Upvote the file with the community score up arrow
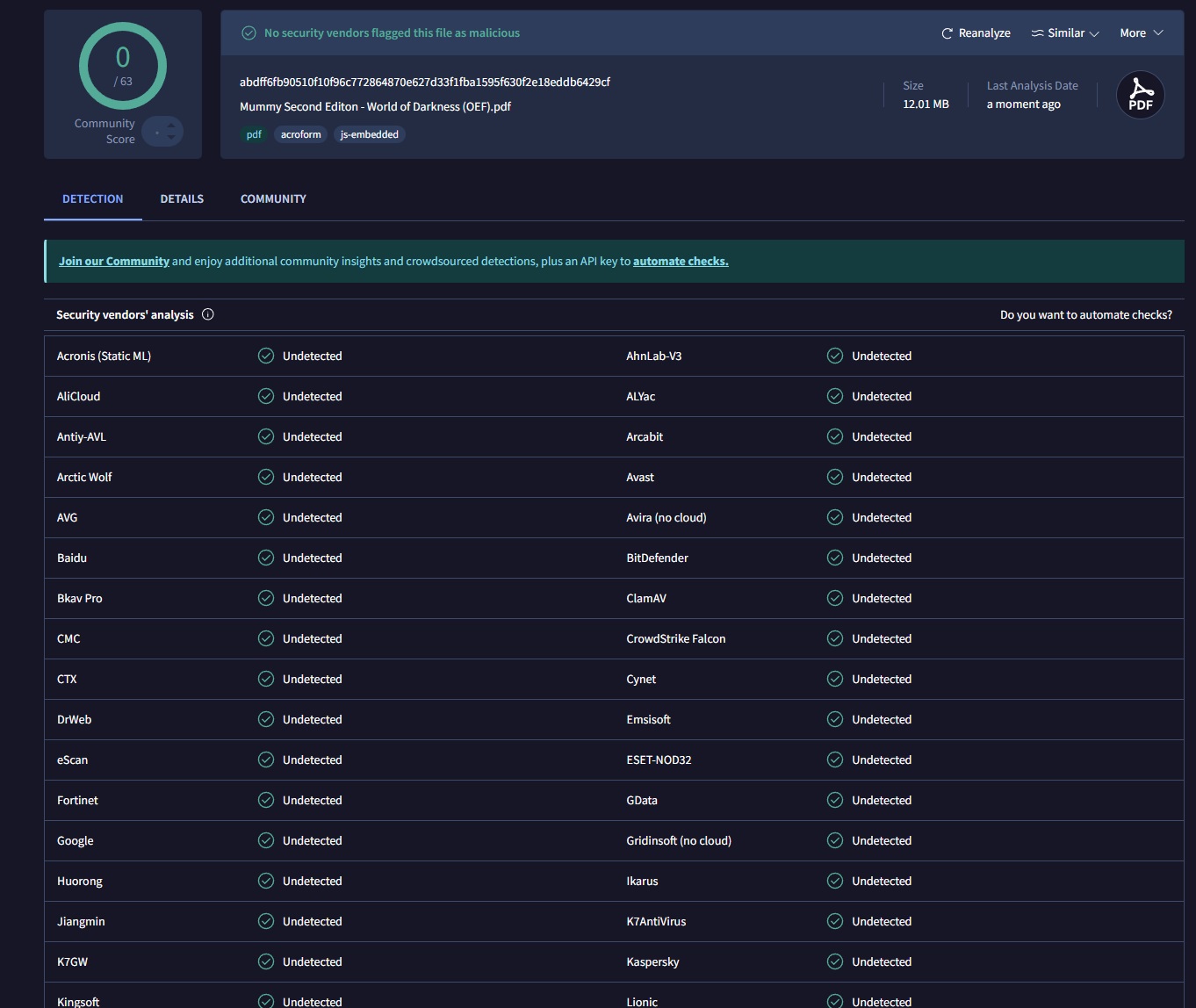The width and height of the screenshot is (1196, 1008). coord(170,126)
